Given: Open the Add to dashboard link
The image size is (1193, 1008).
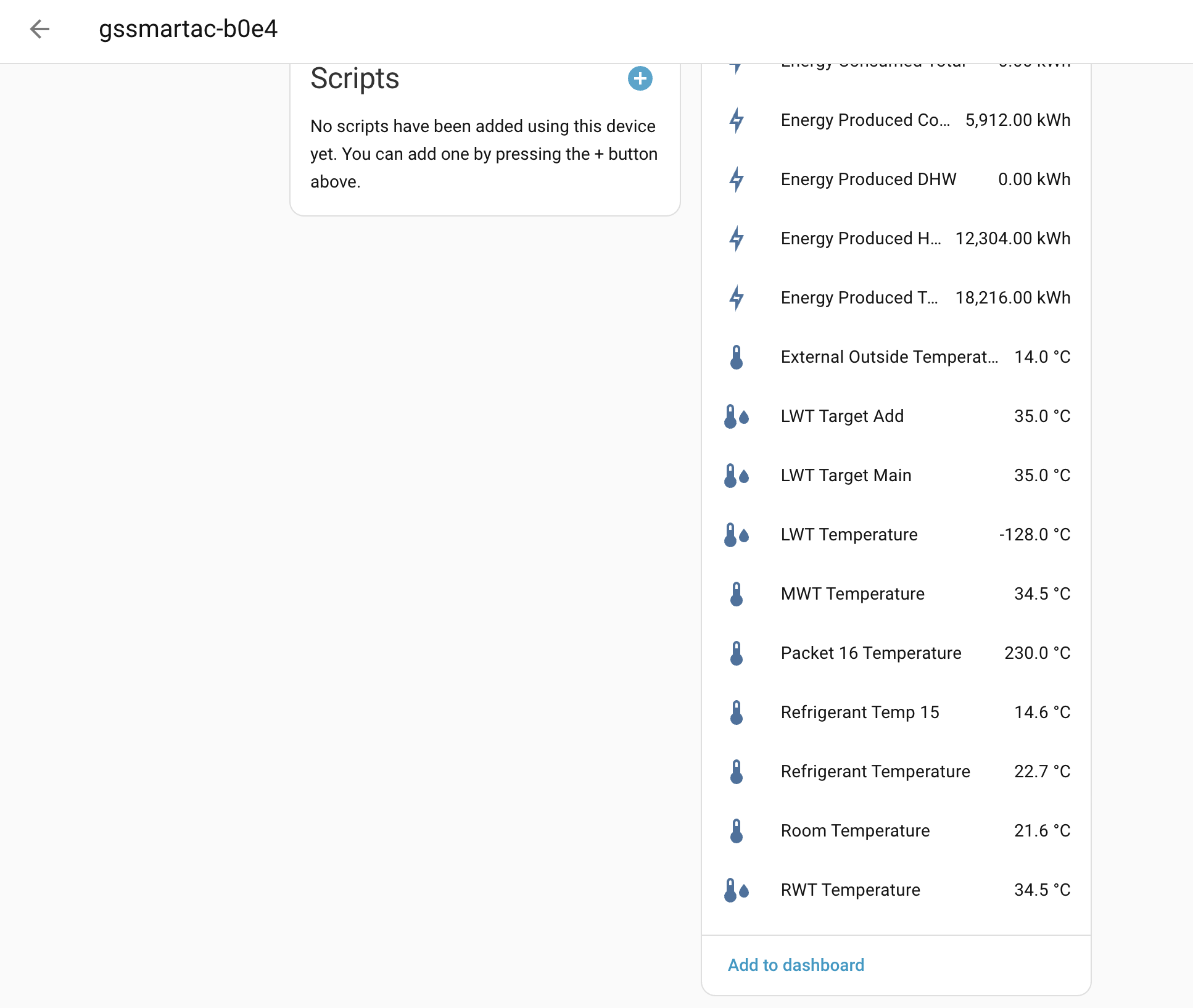Looking at the screenshot, I should 796,965.
